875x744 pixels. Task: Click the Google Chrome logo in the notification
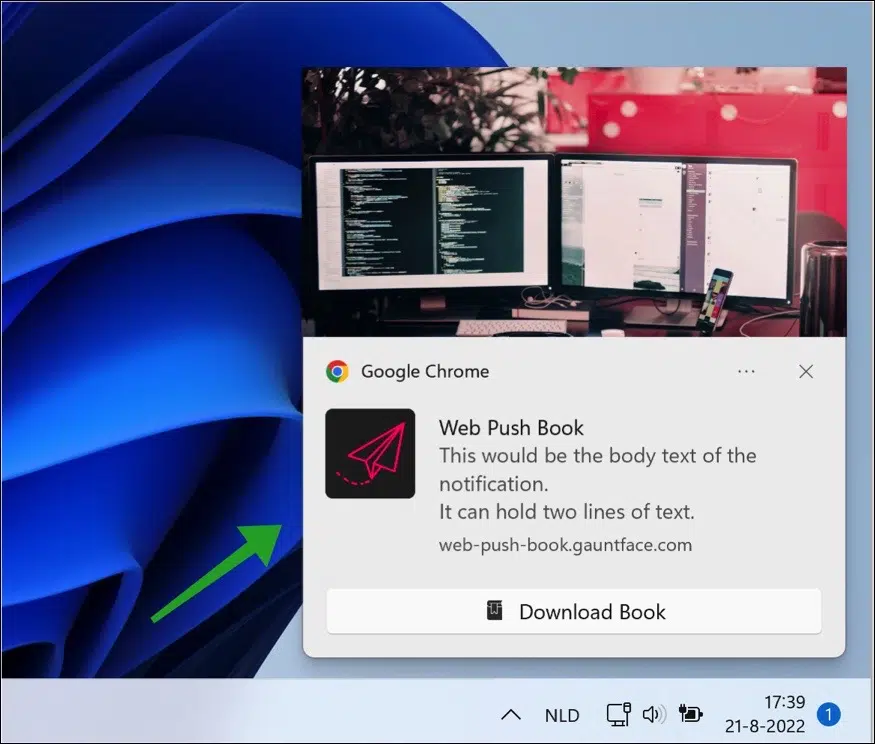pos(338,371)
